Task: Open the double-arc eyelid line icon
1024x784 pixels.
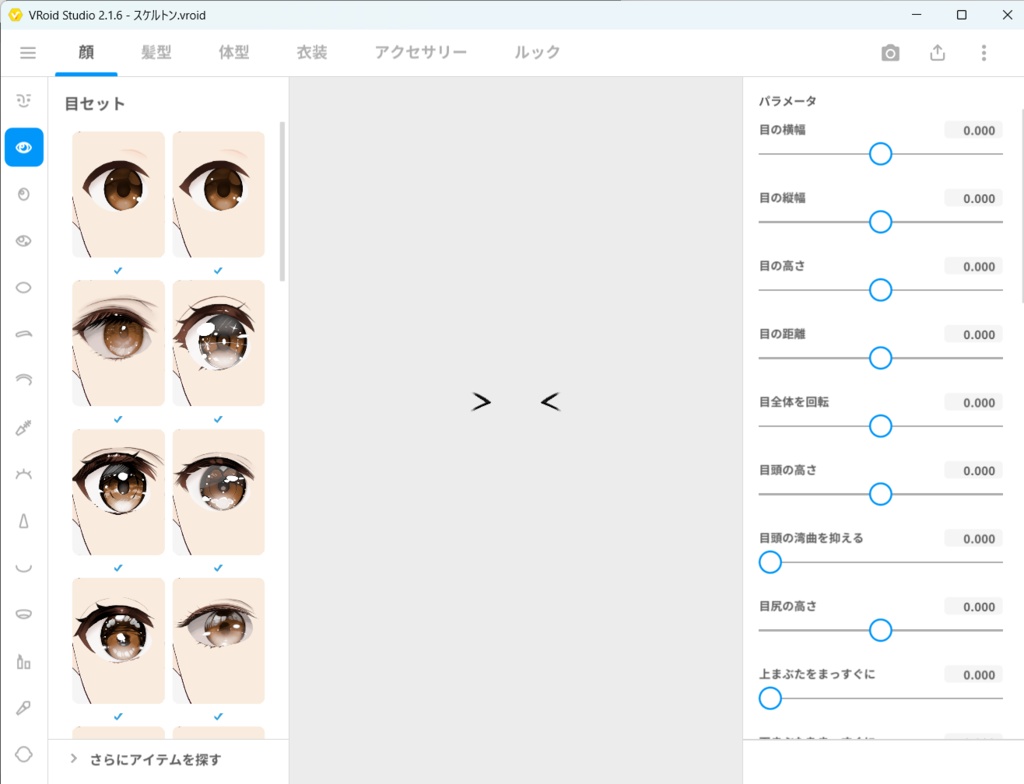Action: pyautogui.click(x=24, y=380)
